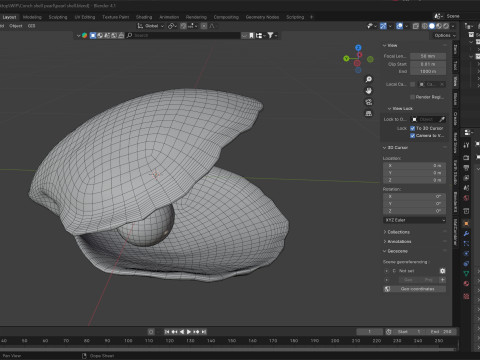Screen dimensions: 480x360
Task: Switch to Texture Paint workspace tab
Action: tap(115, 17)
